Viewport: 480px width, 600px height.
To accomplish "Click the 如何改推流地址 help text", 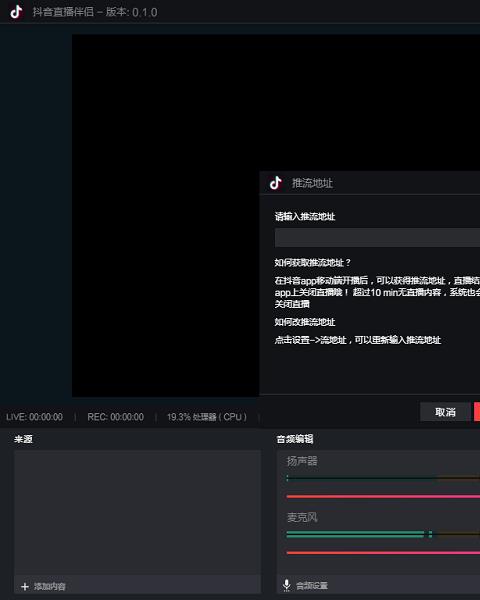I will click(x=305, y=322).
